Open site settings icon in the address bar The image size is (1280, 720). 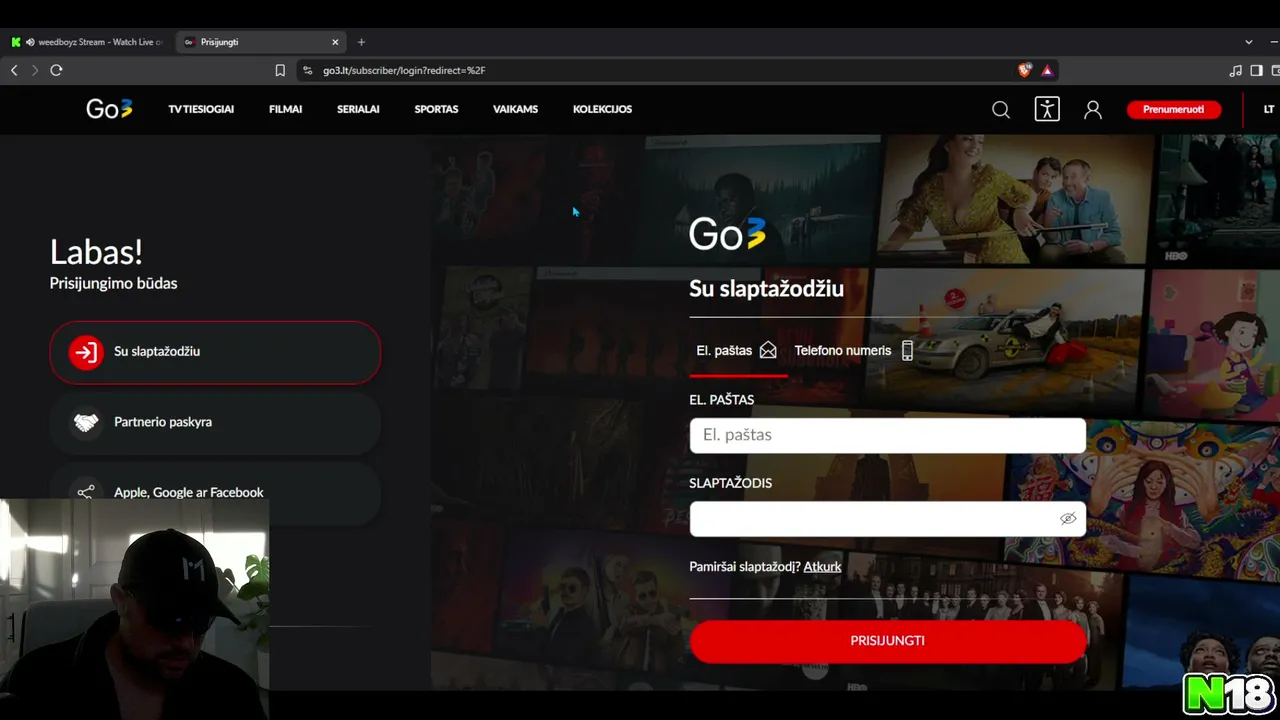pyautogui.click(x=308, y=70)
